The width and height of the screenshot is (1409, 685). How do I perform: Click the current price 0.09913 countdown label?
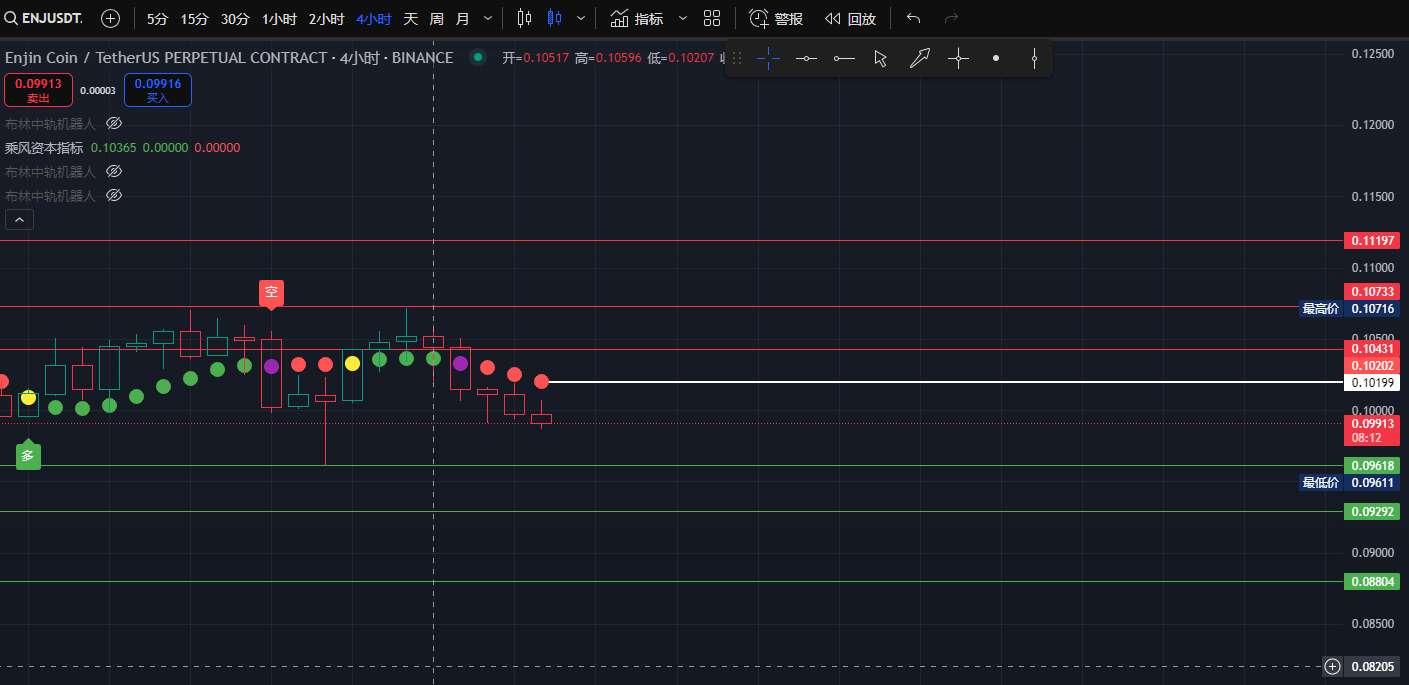tap(1372, 430)
